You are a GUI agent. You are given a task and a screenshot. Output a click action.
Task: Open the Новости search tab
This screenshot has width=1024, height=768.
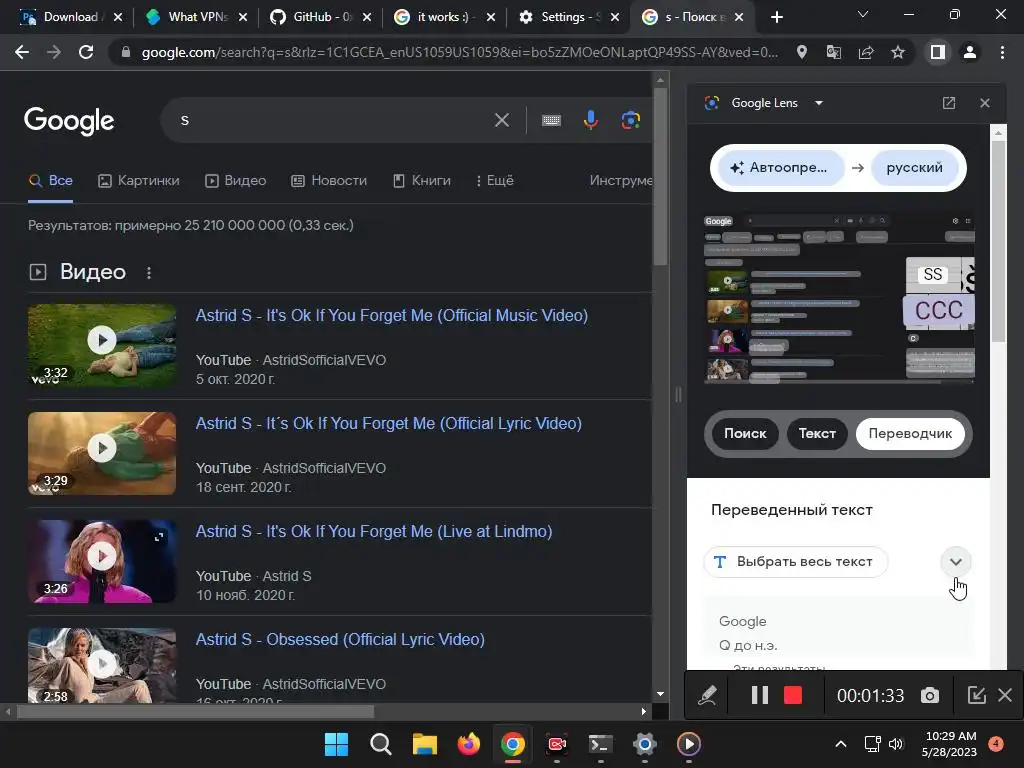tap(328, 181)
